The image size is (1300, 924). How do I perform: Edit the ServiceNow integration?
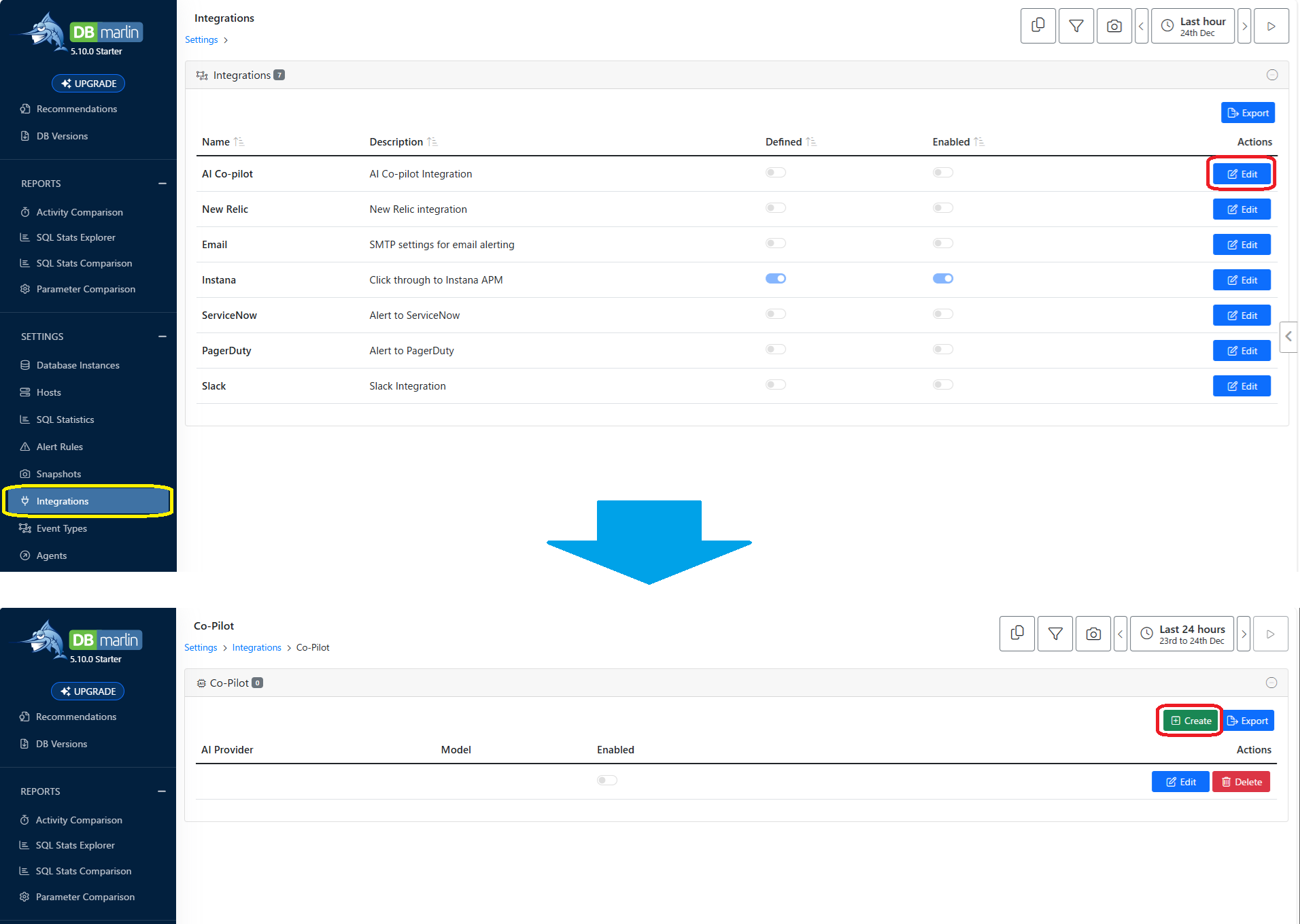point(1242,315)
